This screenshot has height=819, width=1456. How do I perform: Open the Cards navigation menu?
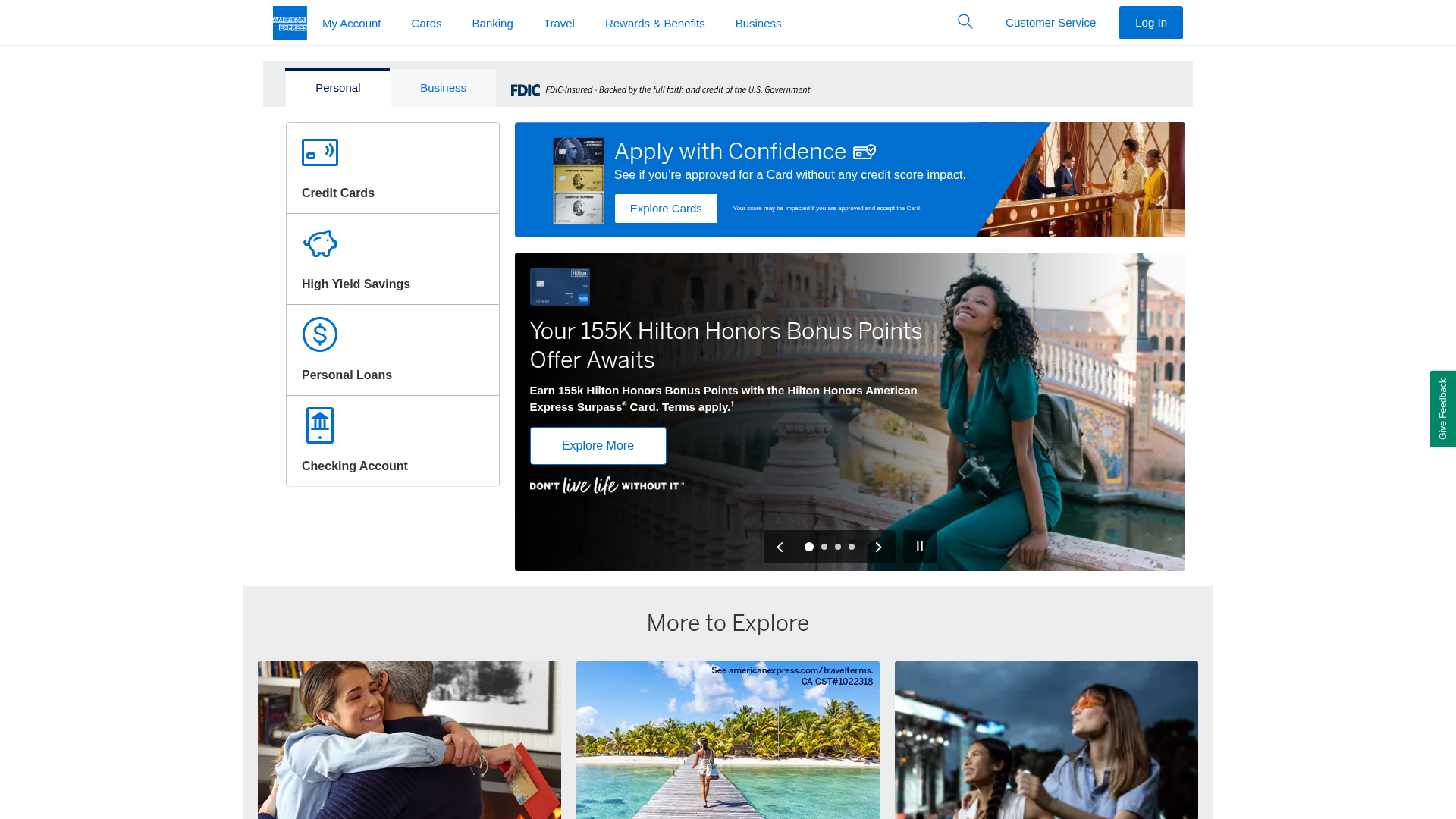pos(426,23)
